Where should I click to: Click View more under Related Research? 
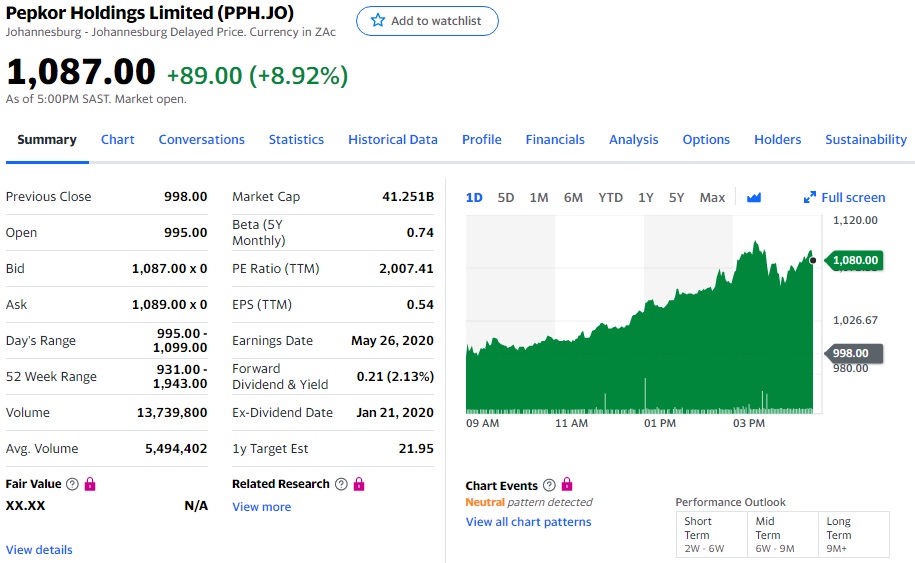pyautogui.click(x=261, y=507)
